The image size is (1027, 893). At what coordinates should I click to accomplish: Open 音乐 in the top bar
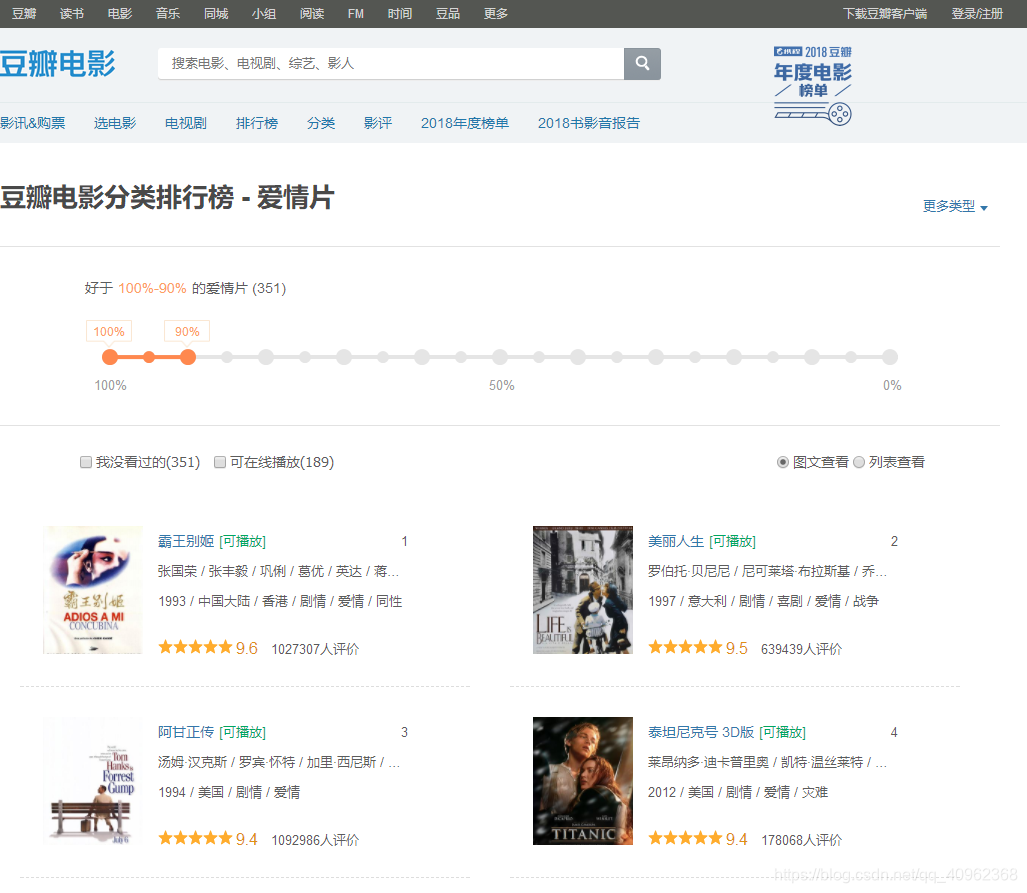(x=168, y=14)
